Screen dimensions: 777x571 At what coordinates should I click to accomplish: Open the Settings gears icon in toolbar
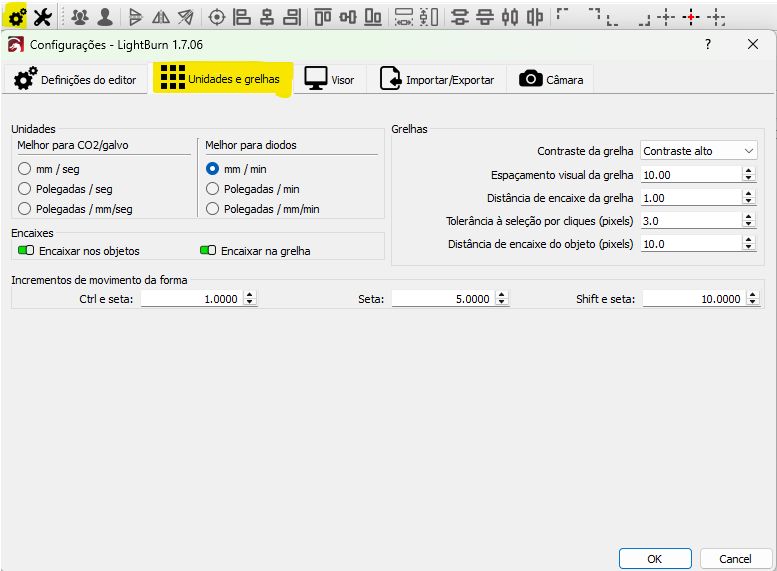[16, 17]
